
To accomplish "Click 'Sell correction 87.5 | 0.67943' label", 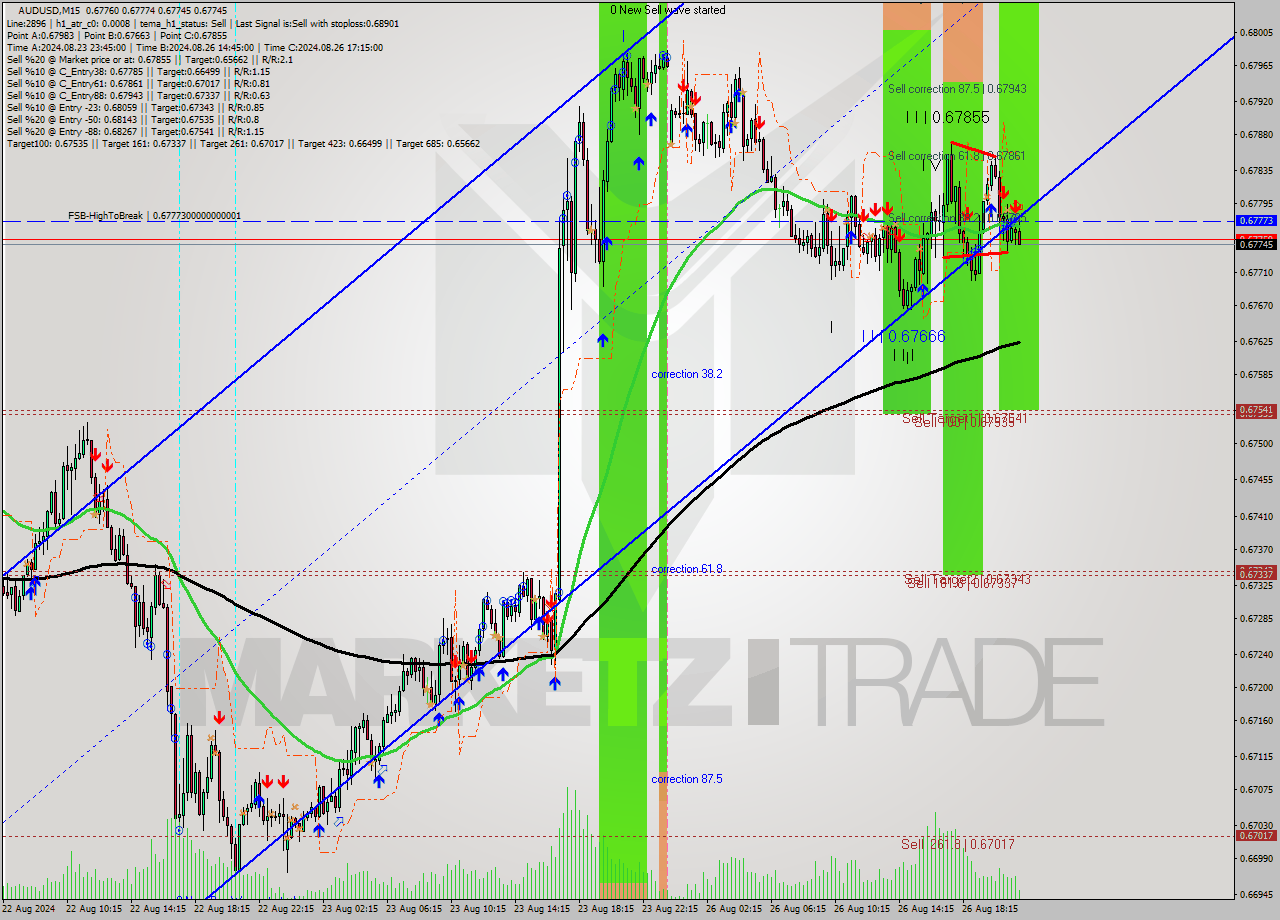I will 957,89.
